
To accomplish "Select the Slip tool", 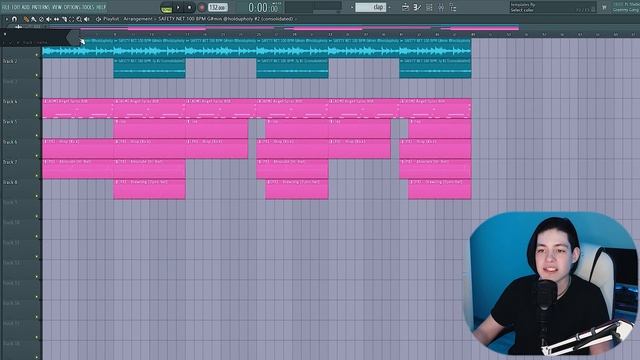I will pos(56,19).
